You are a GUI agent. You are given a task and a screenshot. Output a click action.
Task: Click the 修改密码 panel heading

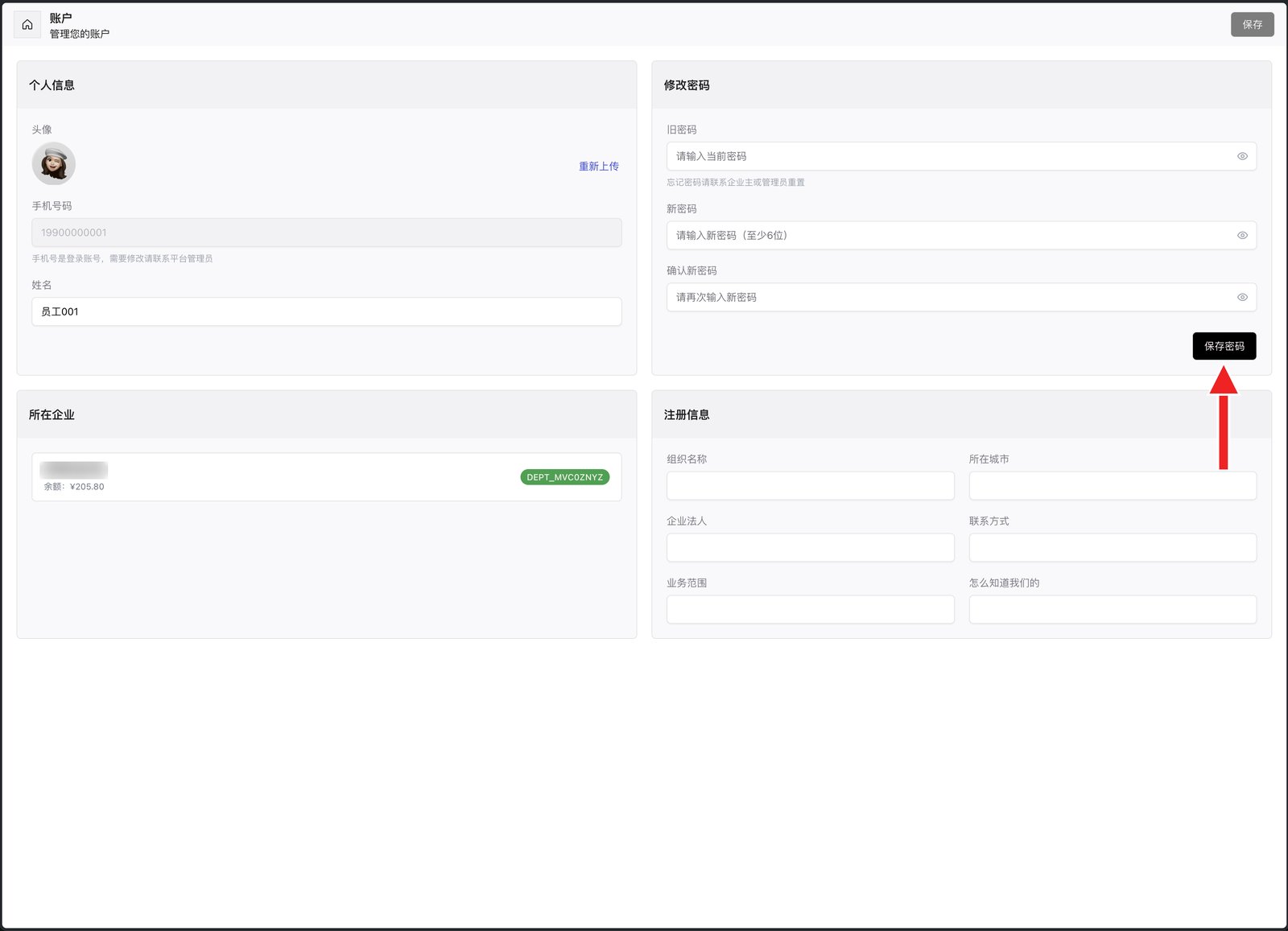point(687,85)
